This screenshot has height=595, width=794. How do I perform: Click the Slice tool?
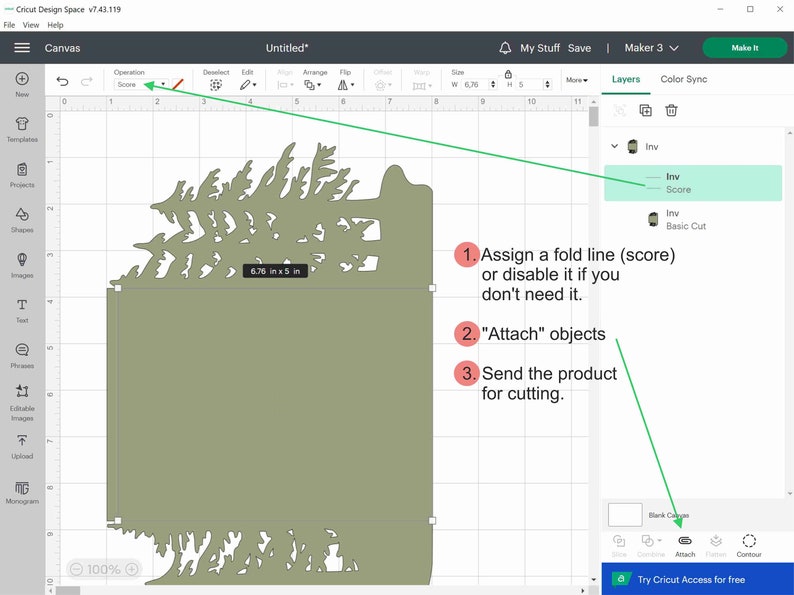pos(619,546)
